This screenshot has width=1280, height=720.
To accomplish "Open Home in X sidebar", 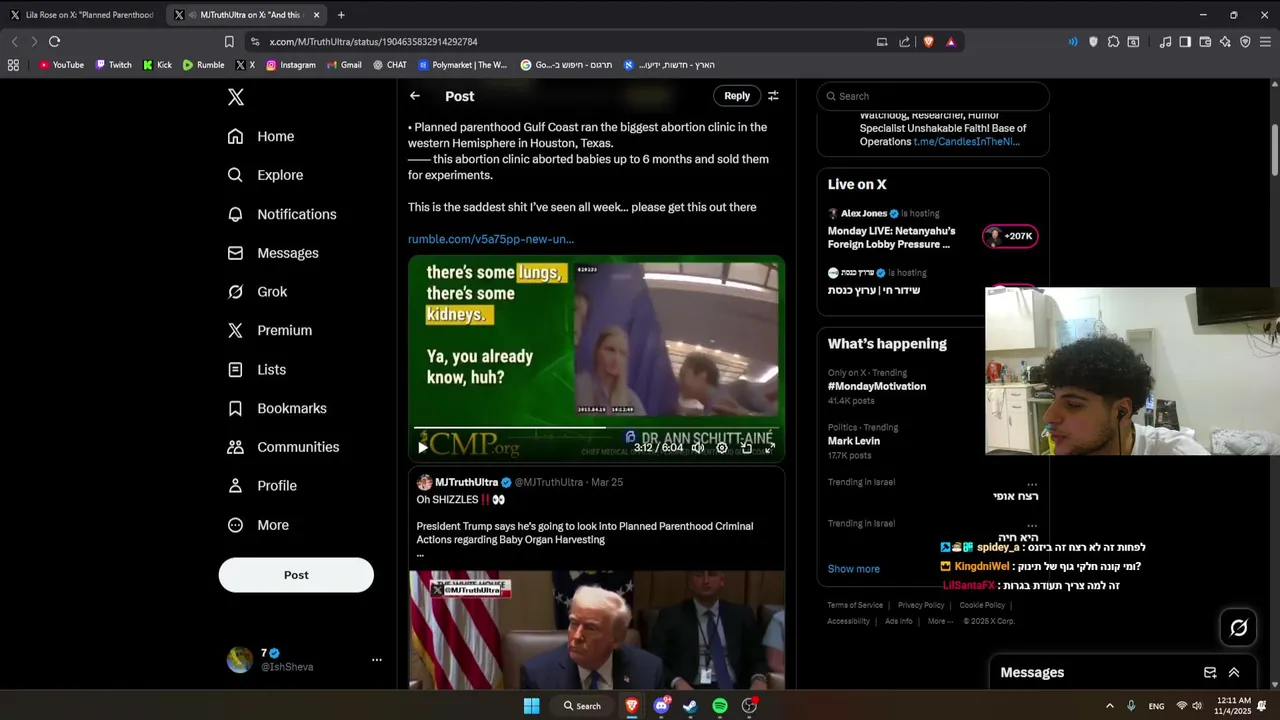I will point(261,136).
